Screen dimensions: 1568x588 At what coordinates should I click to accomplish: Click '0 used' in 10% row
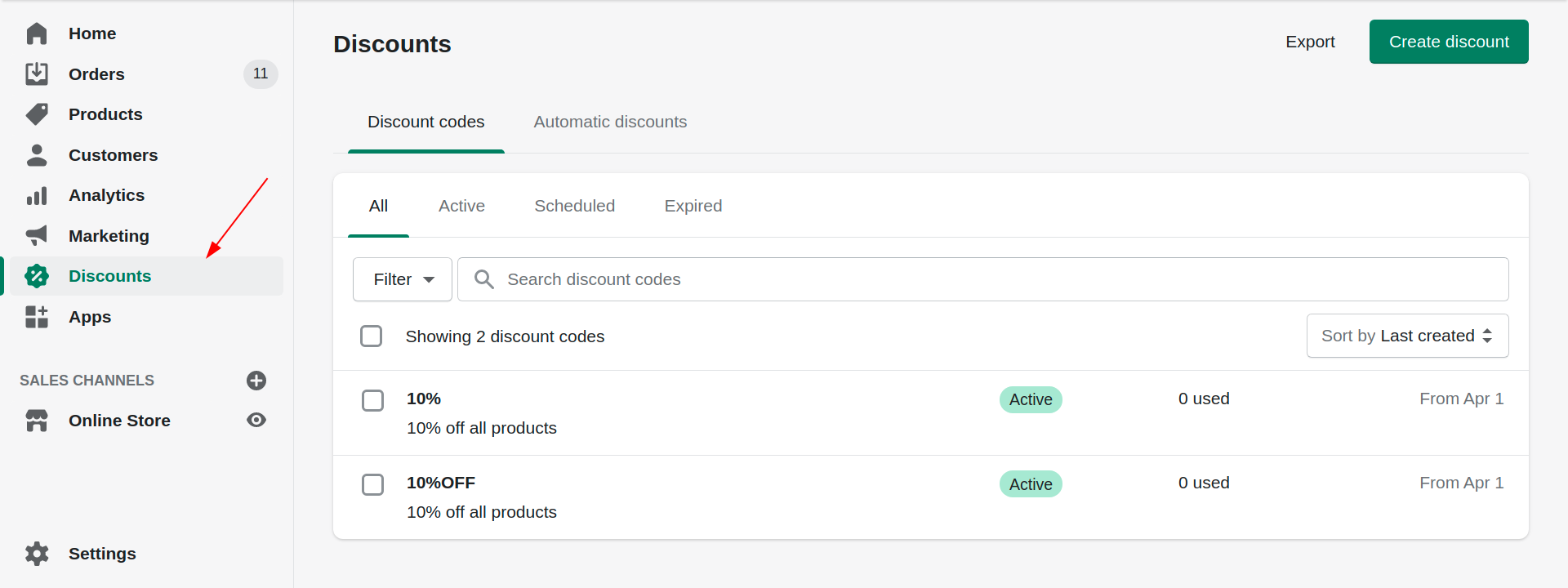[1204, 399]
